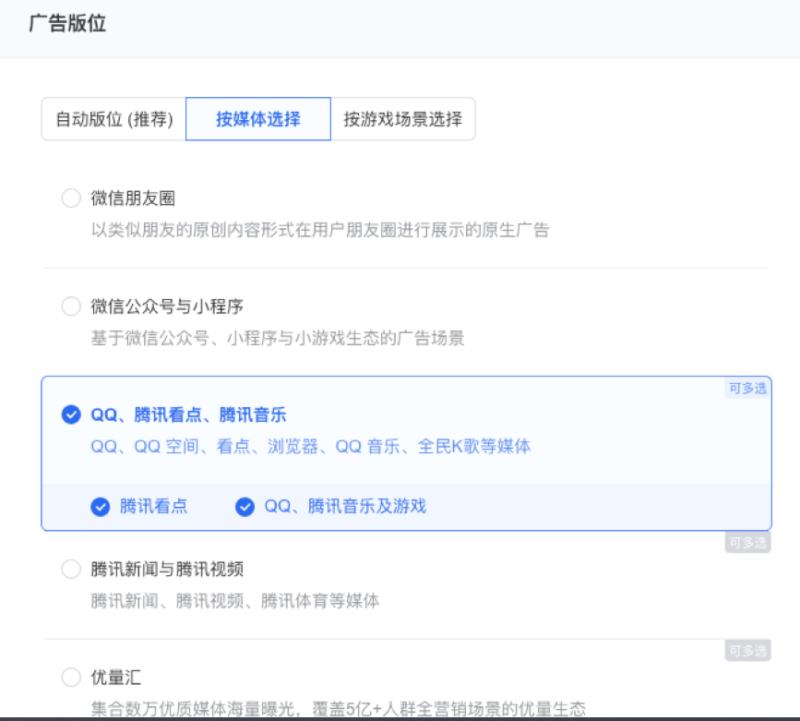Click the checkmark on QQ、腾讯看点、腾讯音乐 header
800x721 pixels.
(x=71, y=412)
